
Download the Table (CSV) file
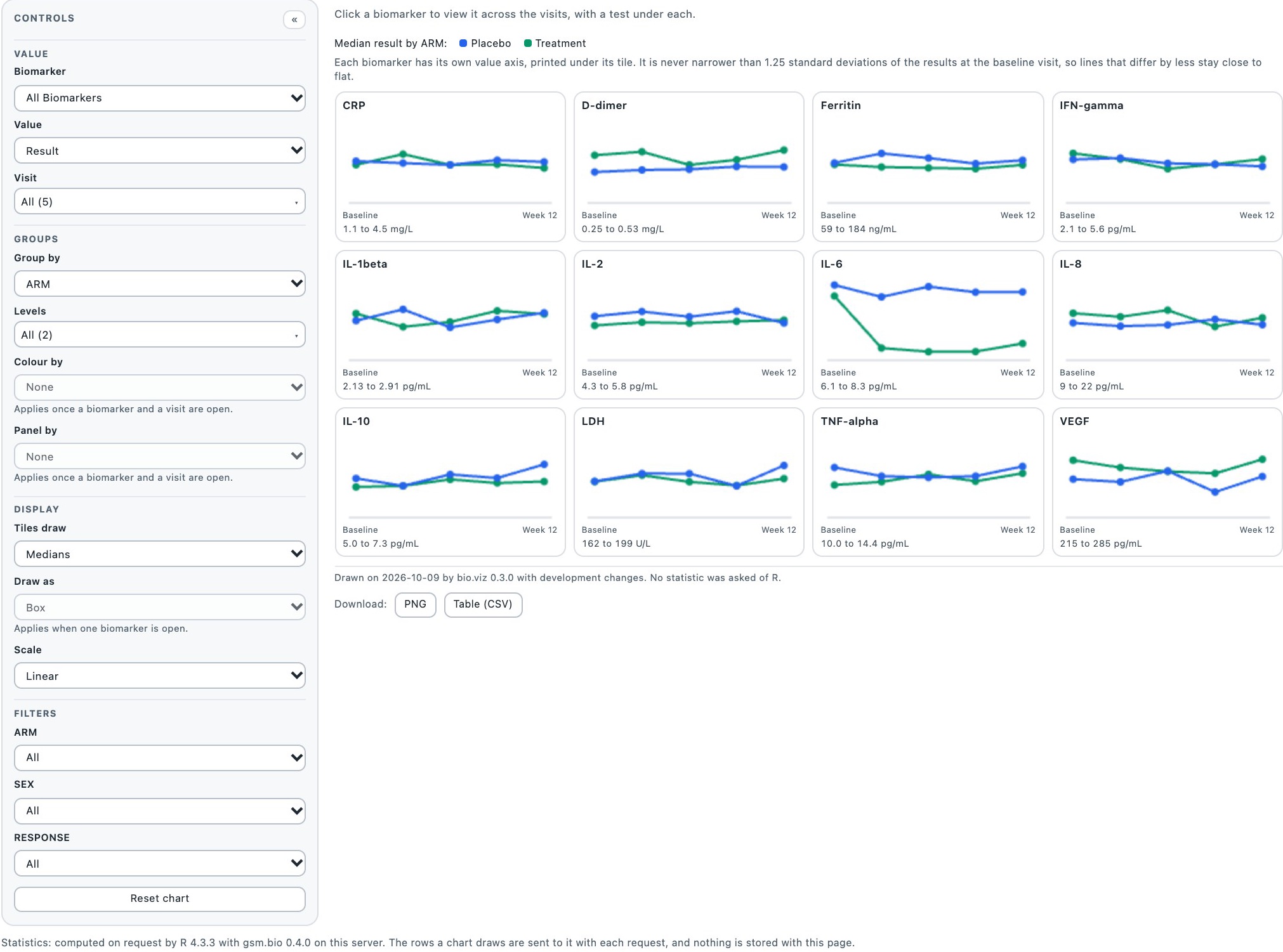point(483,604)
